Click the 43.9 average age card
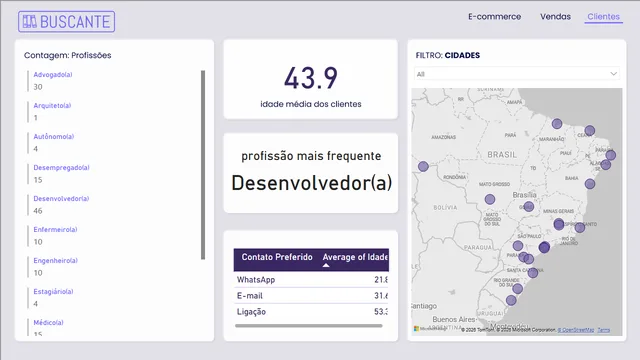The height and width of the screenshot is (360, 640). coord(311,78)
